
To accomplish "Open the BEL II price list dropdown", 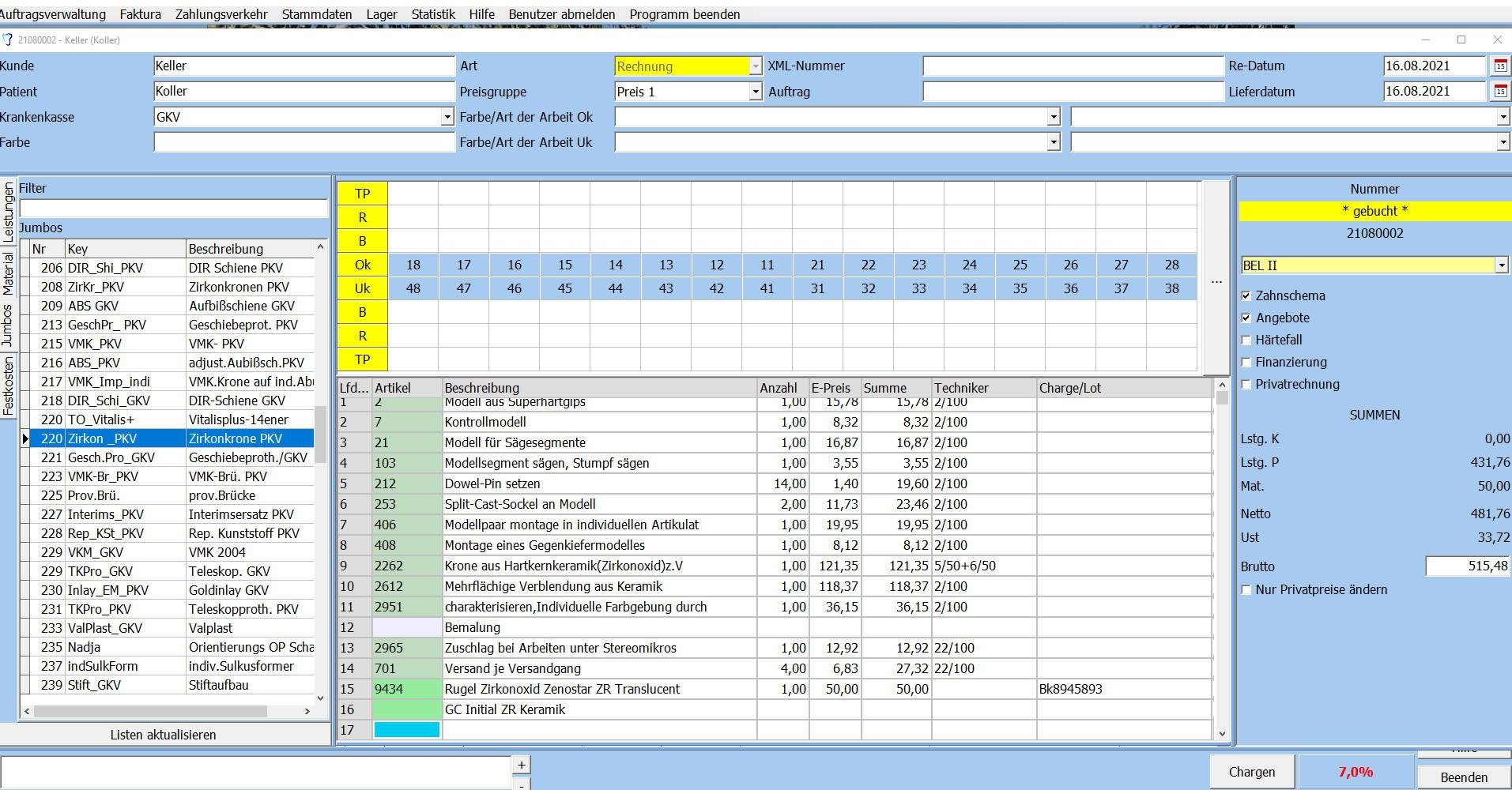I will 1501,265.
